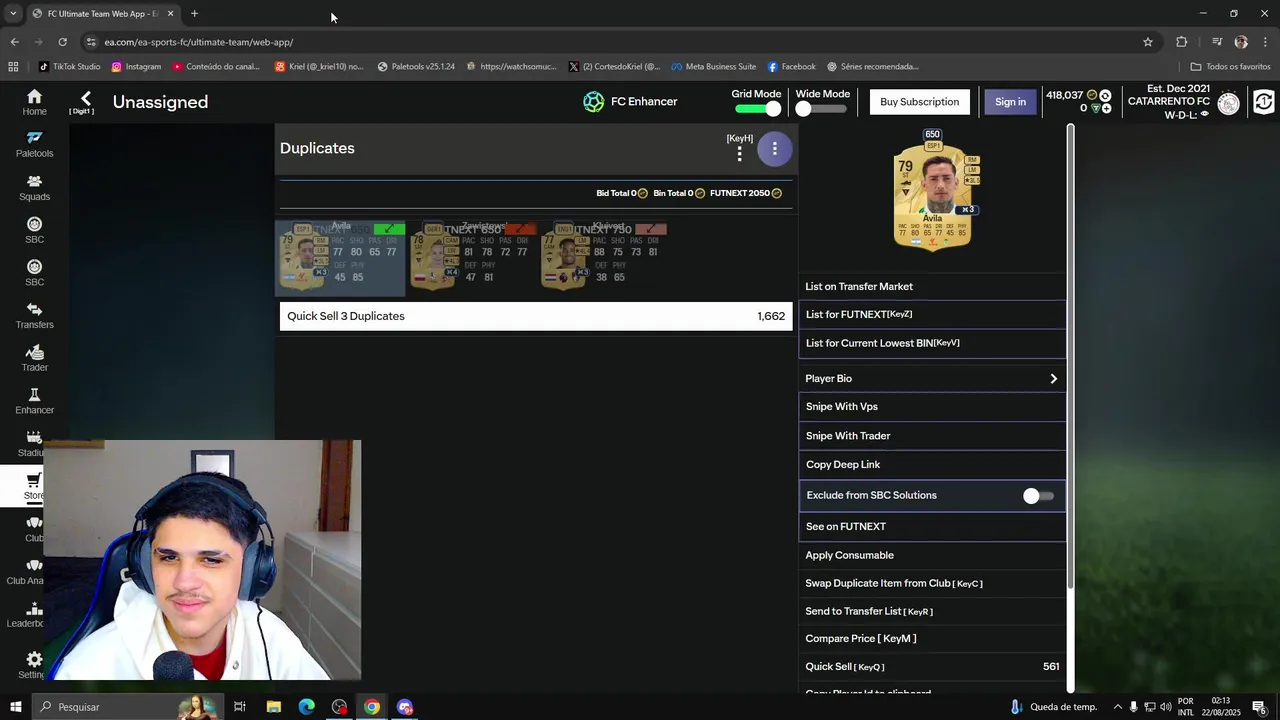Open the browser extensions puzzle icon
This screenshot has height=720, width=1280.
coord(1181,42)
